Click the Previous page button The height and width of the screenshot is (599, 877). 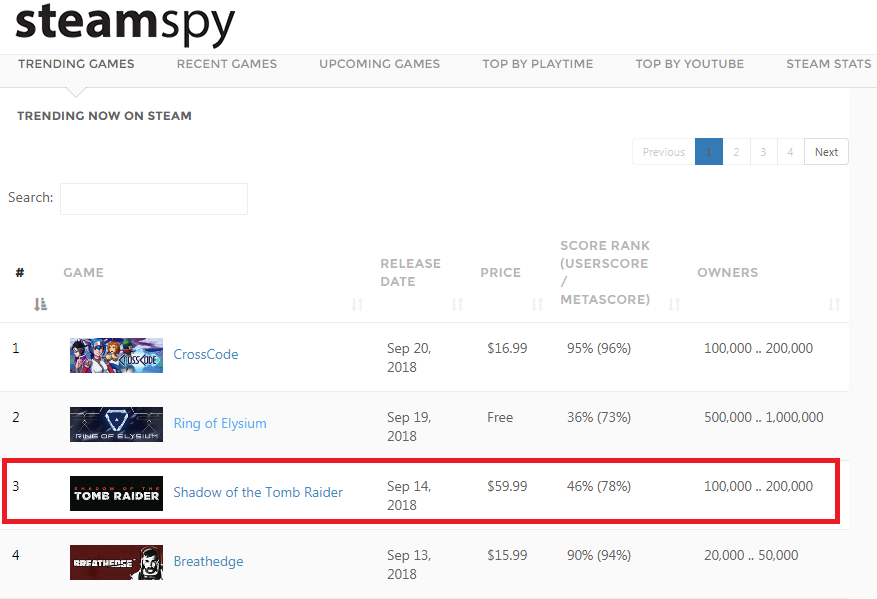click(663, 152)
